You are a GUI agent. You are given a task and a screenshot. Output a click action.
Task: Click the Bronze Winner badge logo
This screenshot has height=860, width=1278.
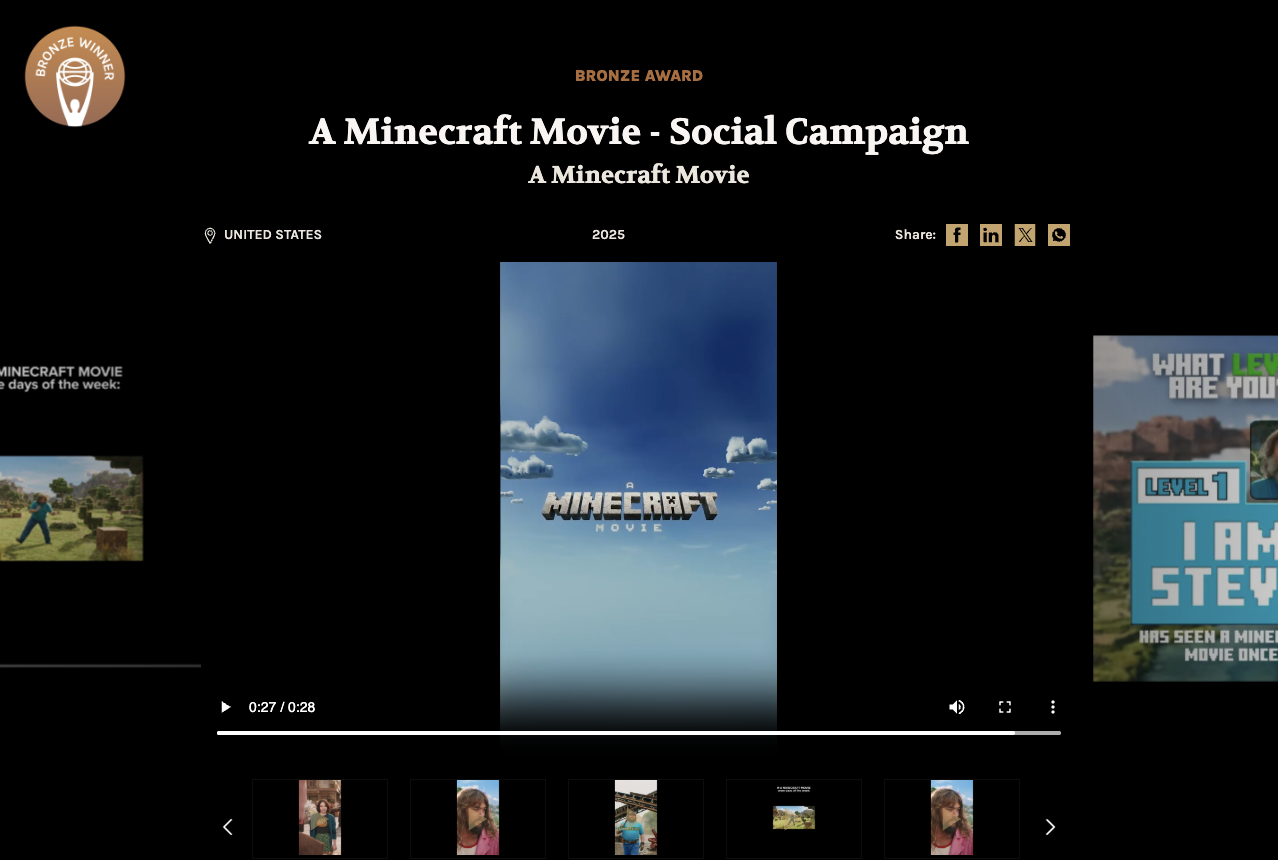pyautogui.click(x=75, y=77)
